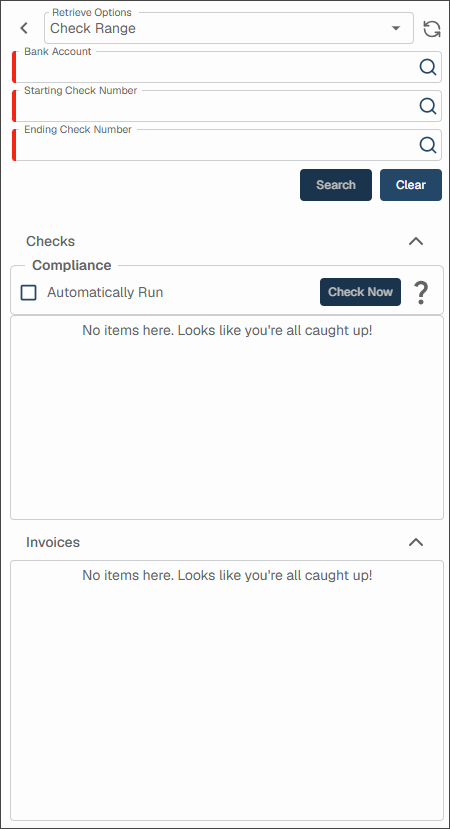Enable the Automatically Run checkbox

pos(29,292)
